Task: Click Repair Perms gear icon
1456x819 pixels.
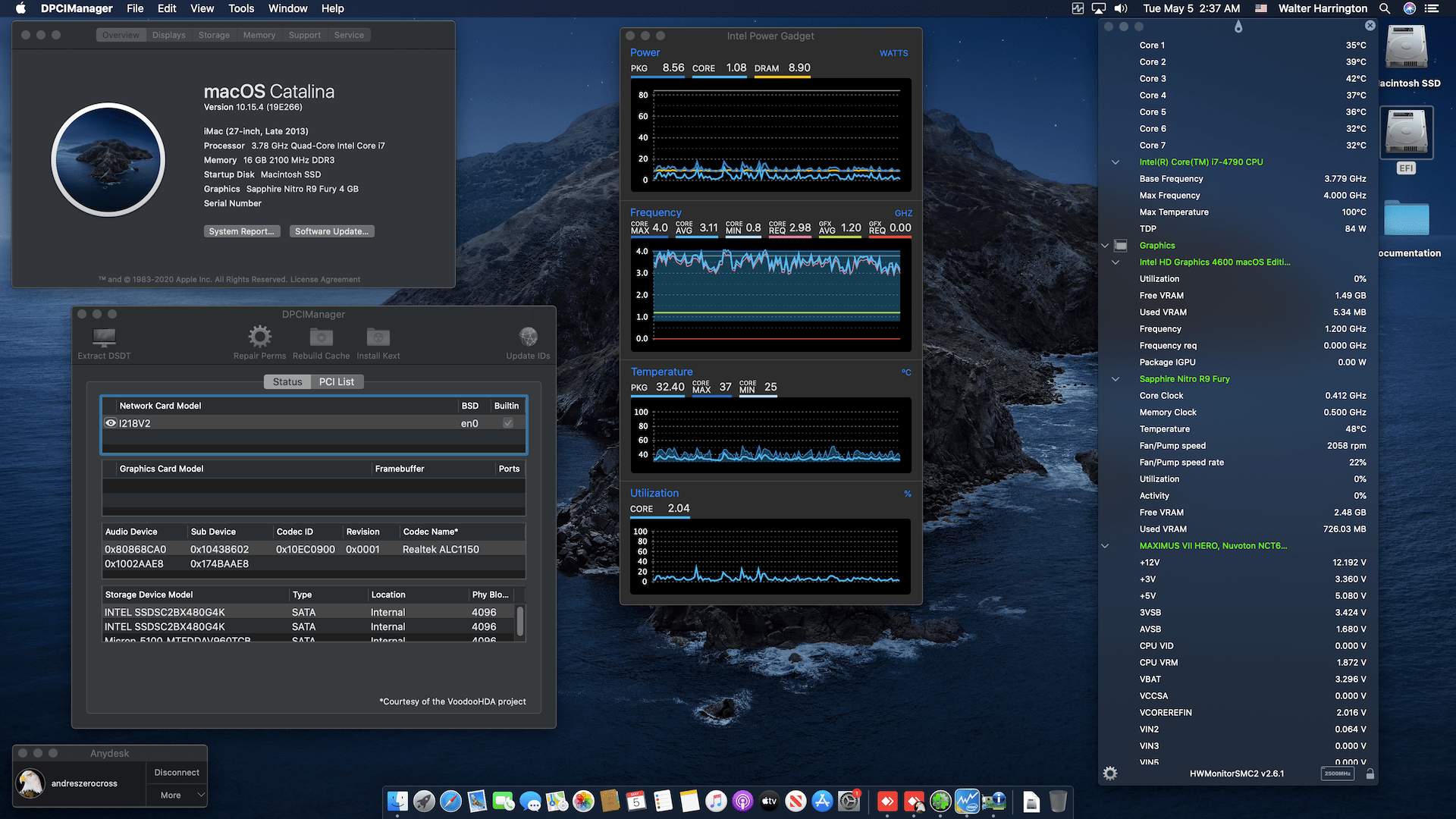Action: tap(259, 336)
